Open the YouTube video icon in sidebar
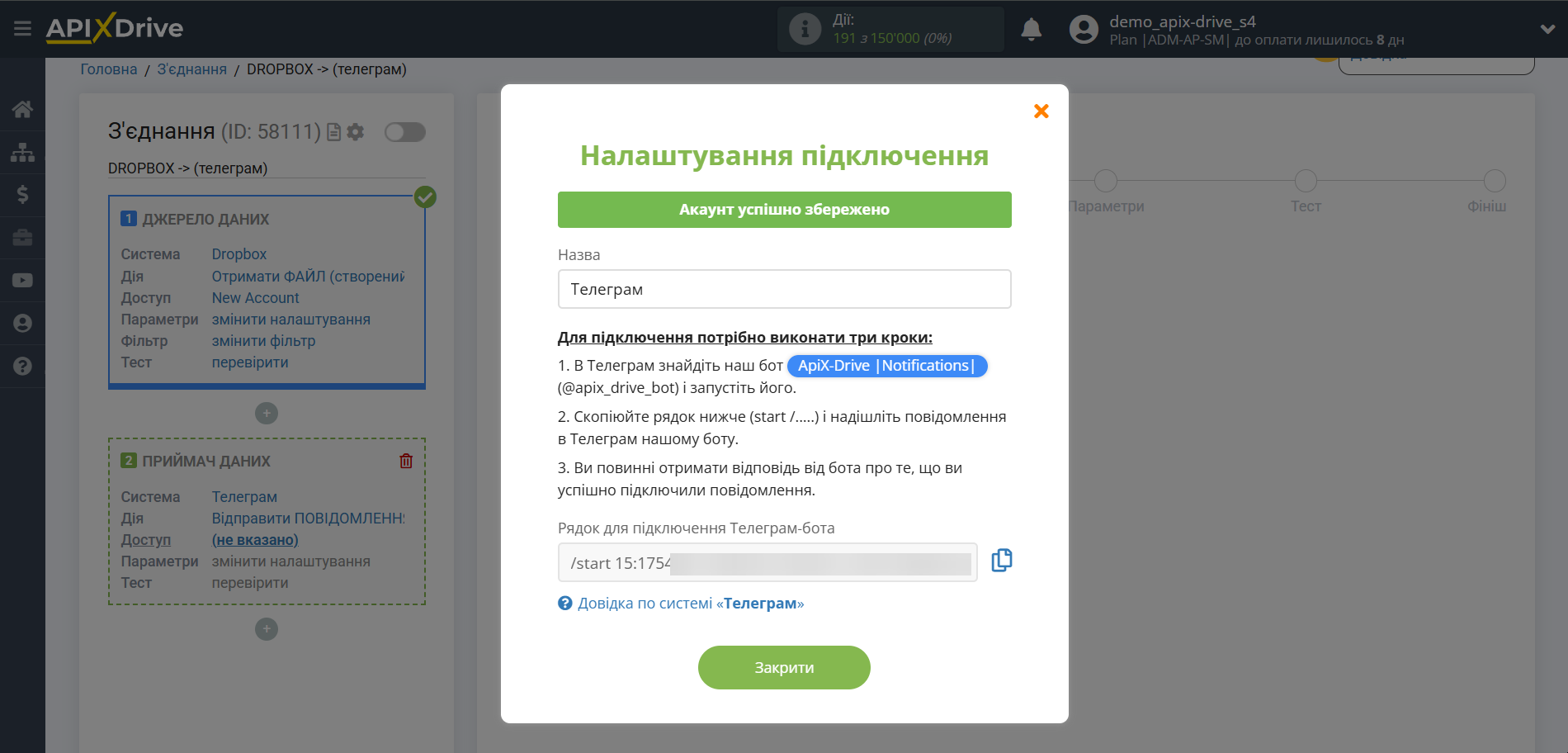This screenshot has width=1568, height=753. pos(22,281)
